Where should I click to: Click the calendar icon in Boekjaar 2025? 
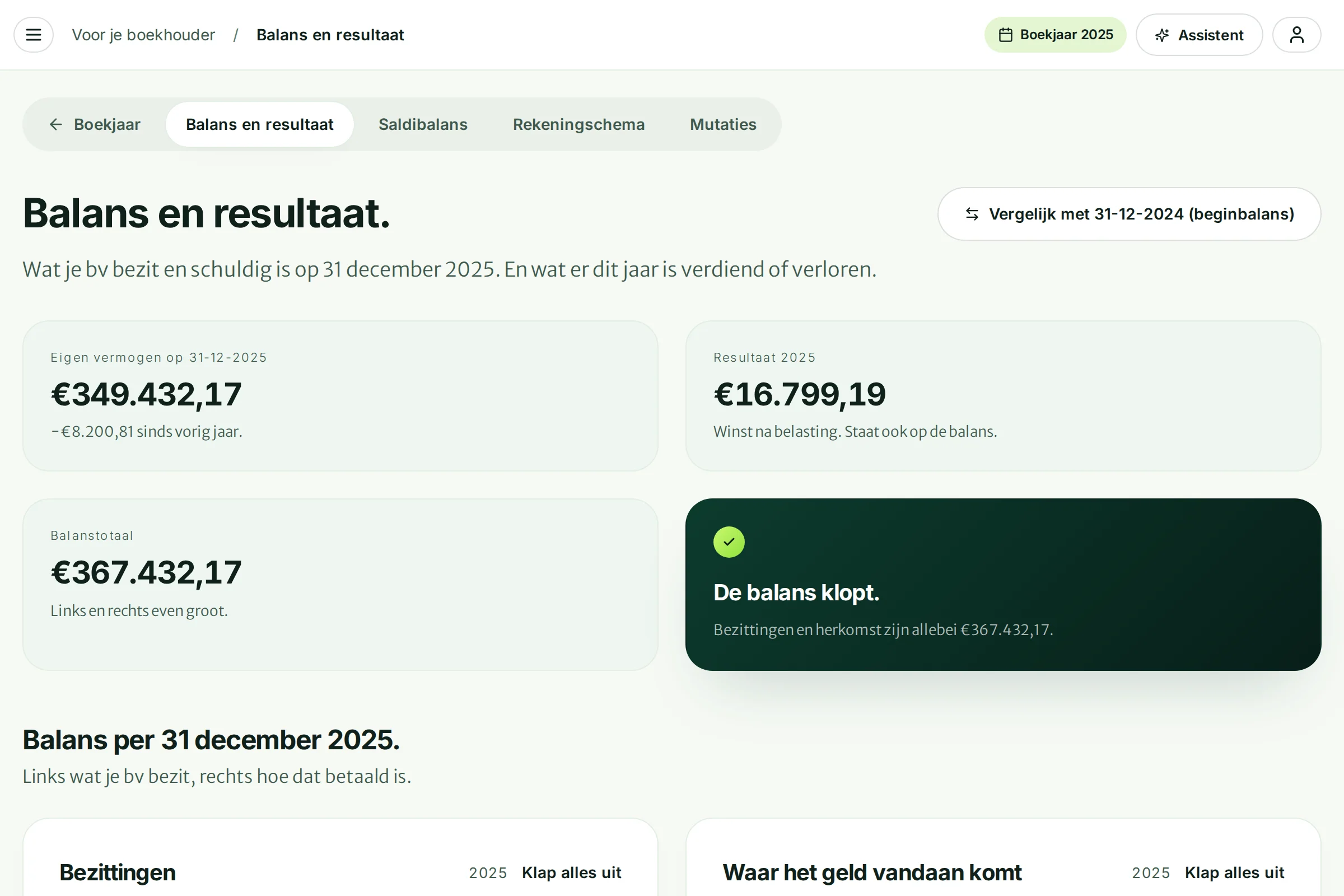pyautogui.click(x=1006, y=35)
